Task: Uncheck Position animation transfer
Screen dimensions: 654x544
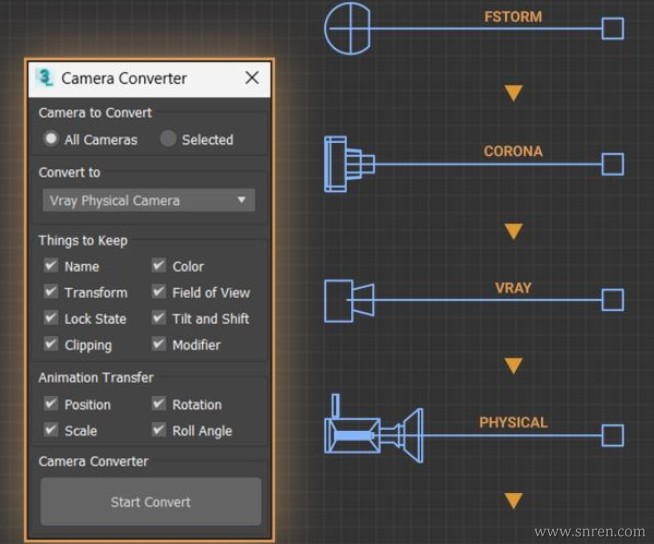Action: click(51, 404)
